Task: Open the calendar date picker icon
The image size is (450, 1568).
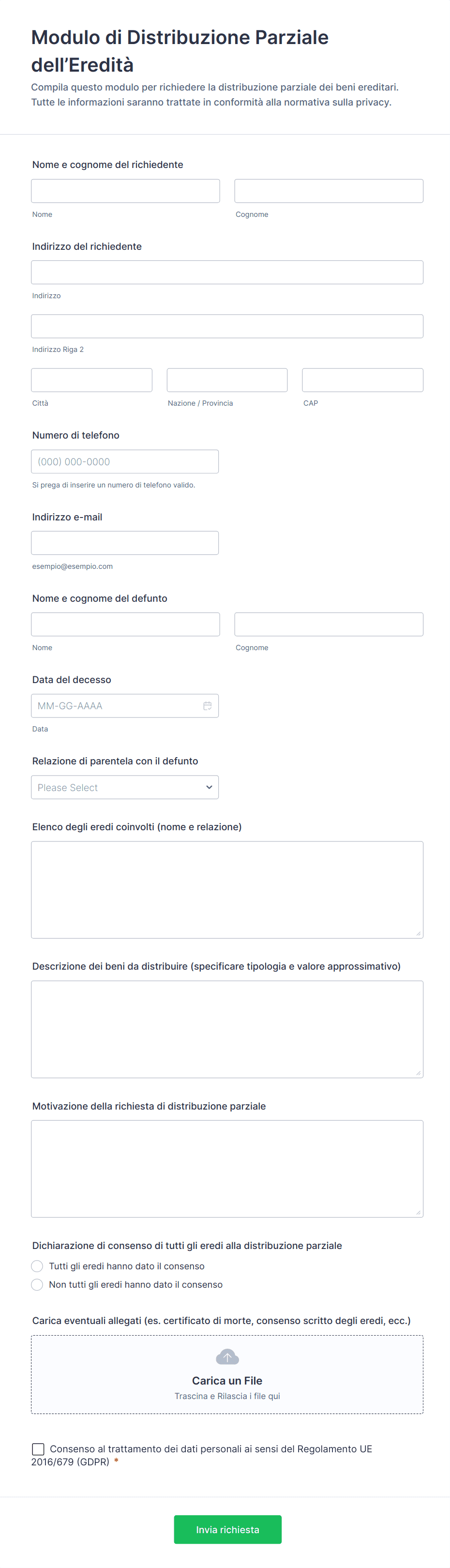Action: coord(208,705)
